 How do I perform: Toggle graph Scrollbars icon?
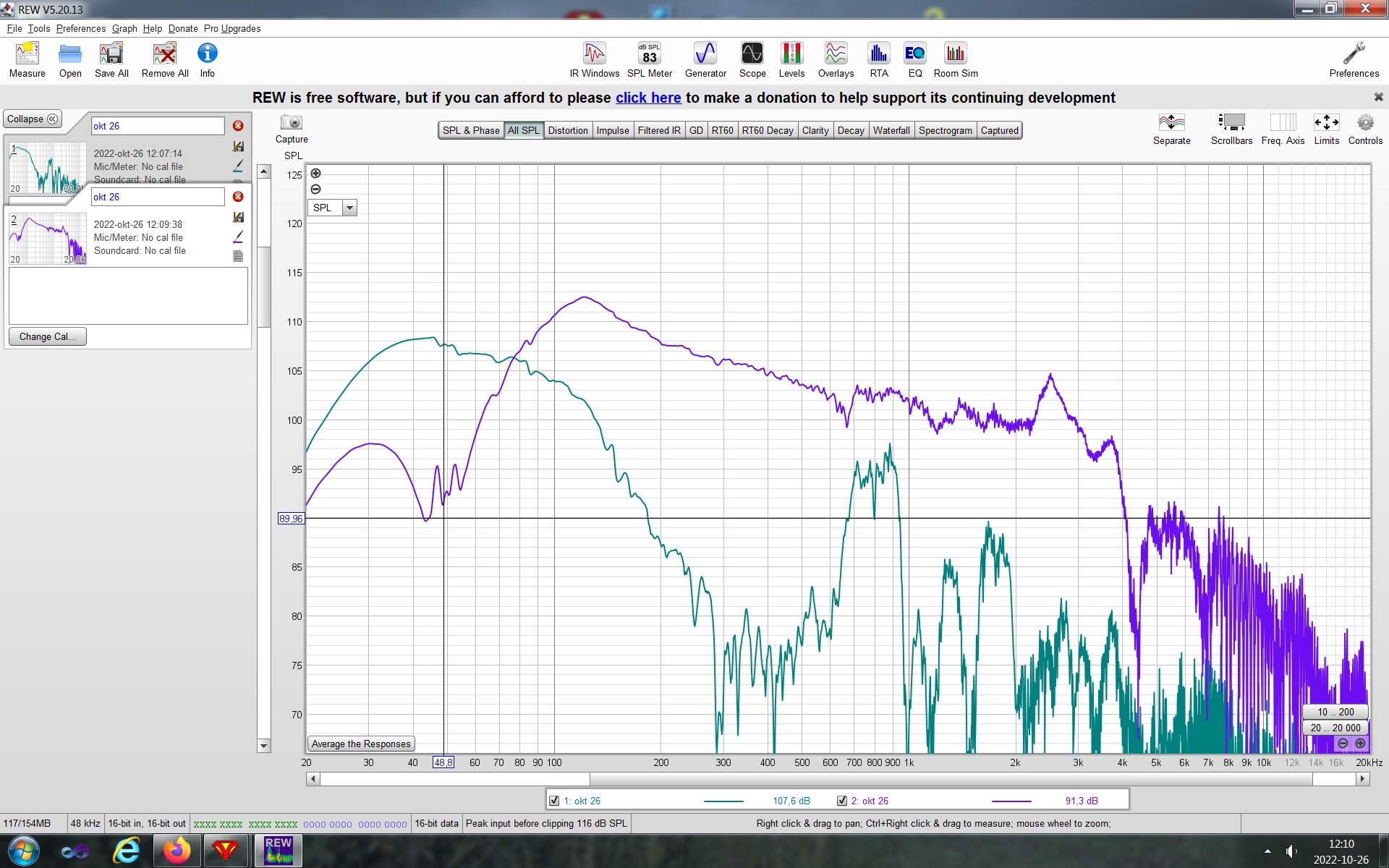pyautogui.click(x=1231, y=129)
